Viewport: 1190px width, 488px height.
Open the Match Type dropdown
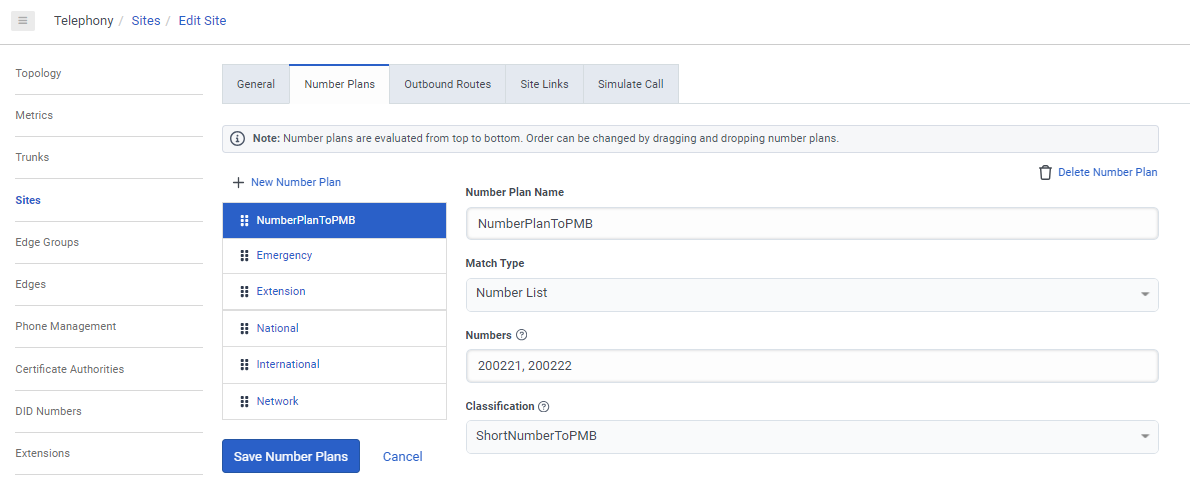[x=812, y=294]
